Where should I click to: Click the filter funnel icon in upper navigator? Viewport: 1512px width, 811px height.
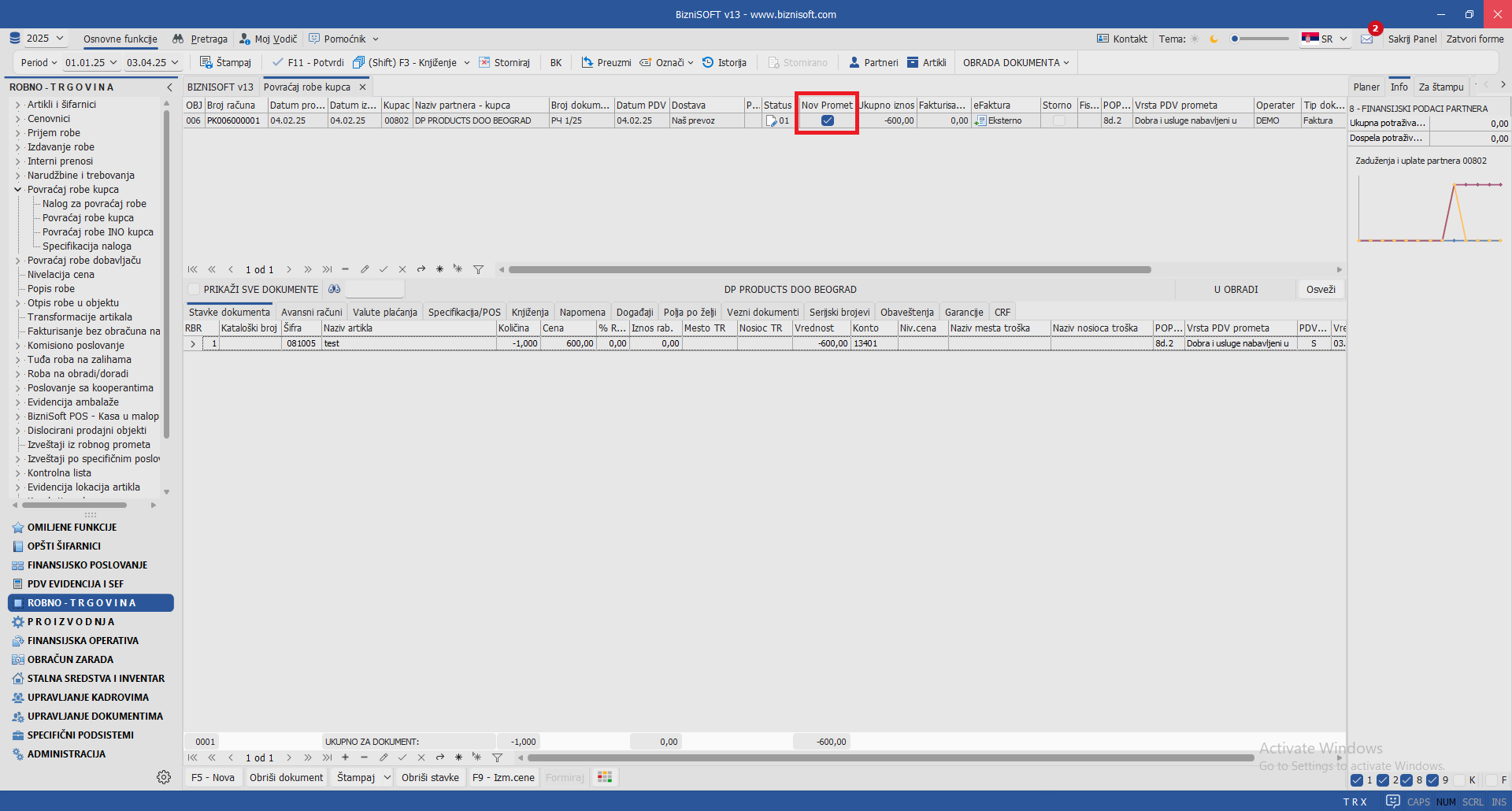[478, 269]
